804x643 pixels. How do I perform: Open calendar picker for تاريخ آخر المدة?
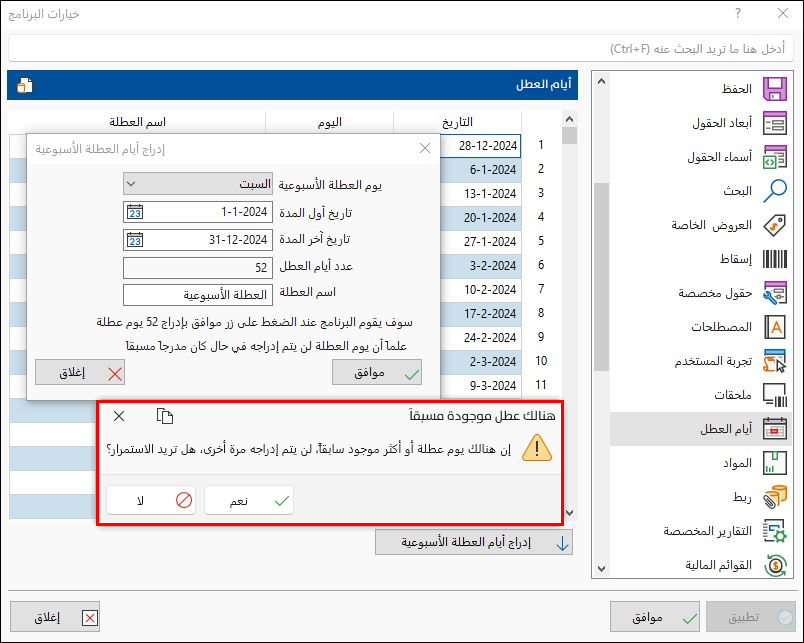(x=135, y=240)
